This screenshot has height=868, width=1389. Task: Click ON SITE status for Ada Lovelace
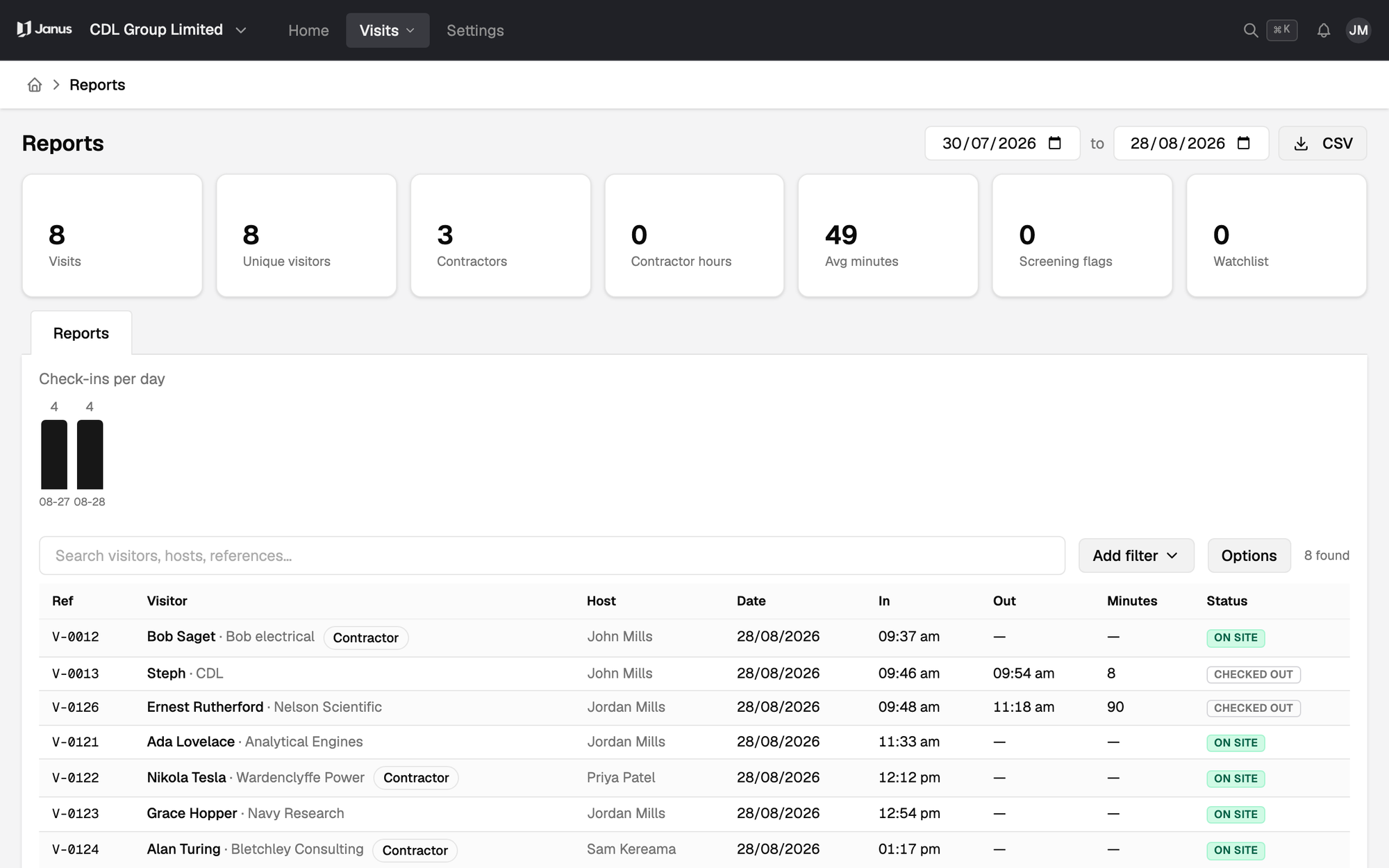(x=1236, y=742)
